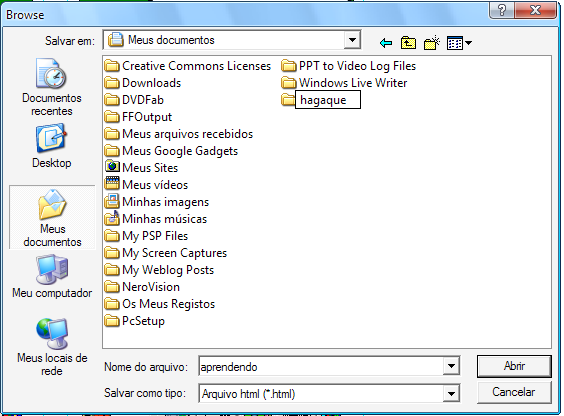Click the hagaque folder rename box
The image size is (564, 416).
[328, 100]
